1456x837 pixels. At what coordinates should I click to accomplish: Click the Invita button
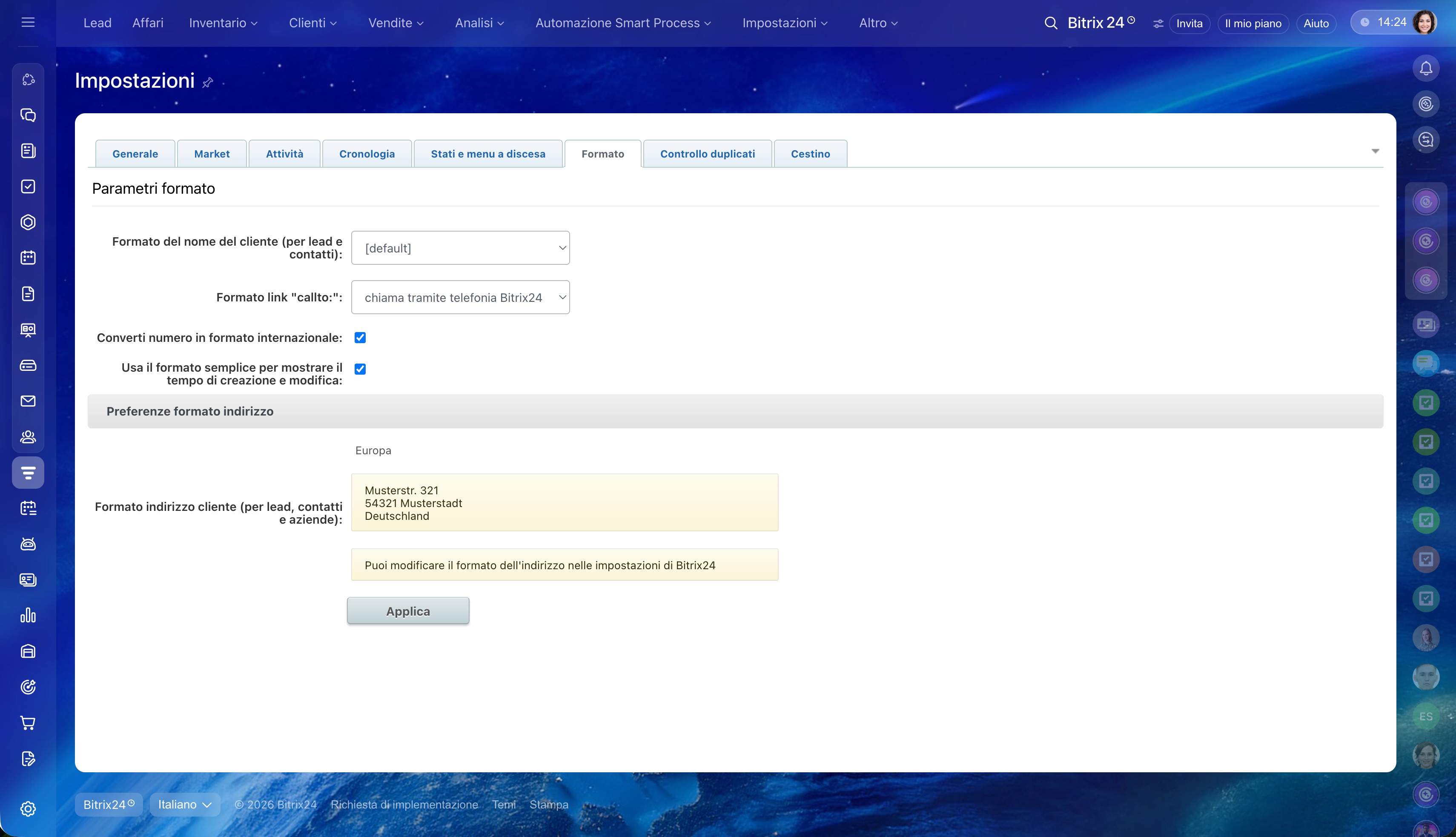(1189, 23)
